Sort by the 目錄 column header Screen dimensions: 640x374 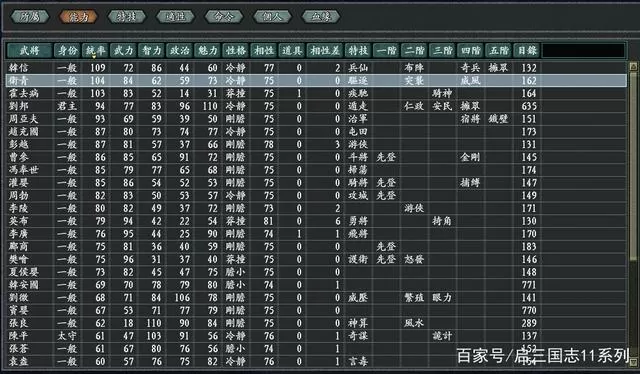[527, 51]
